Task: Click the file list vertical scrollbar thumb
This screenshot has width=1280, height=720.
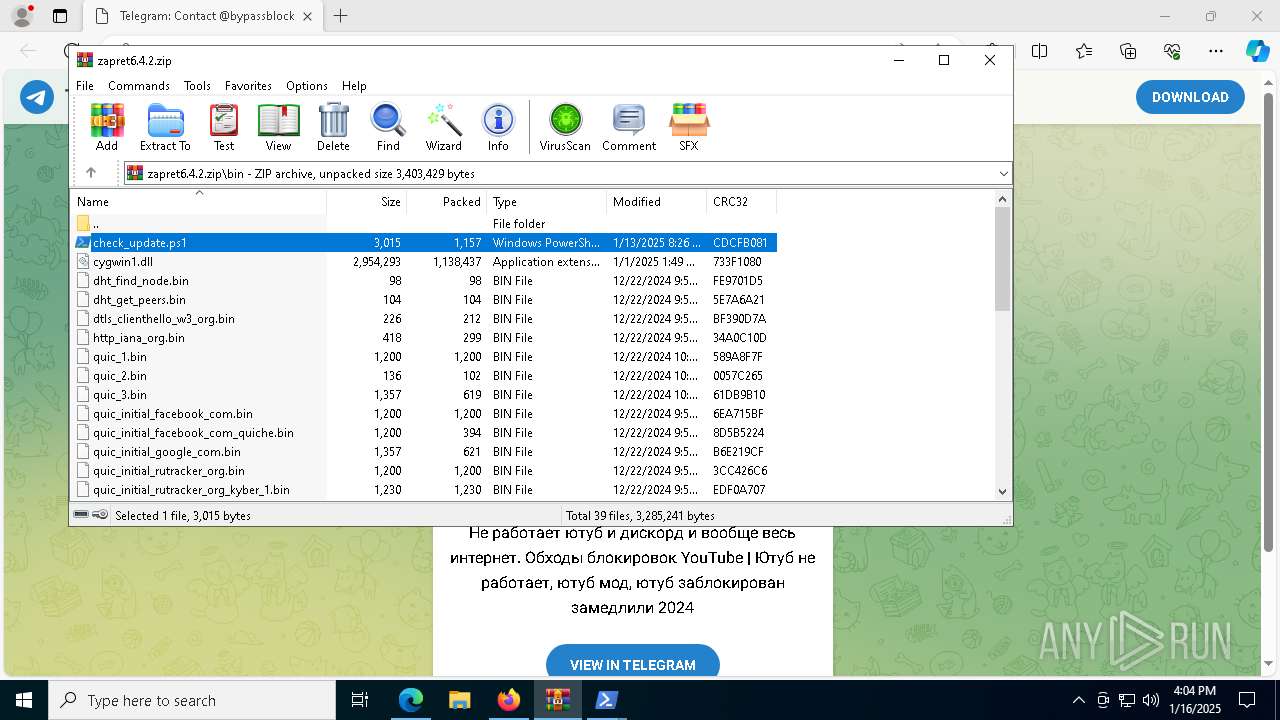Action: tap(1003, 259)
